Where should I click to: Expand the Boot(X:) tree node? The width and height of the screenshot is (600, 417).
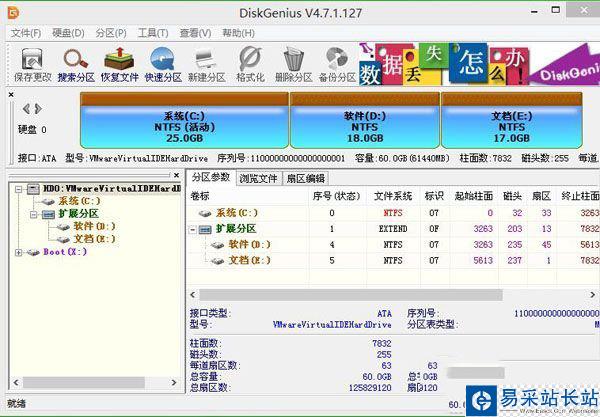coord(18,252)
